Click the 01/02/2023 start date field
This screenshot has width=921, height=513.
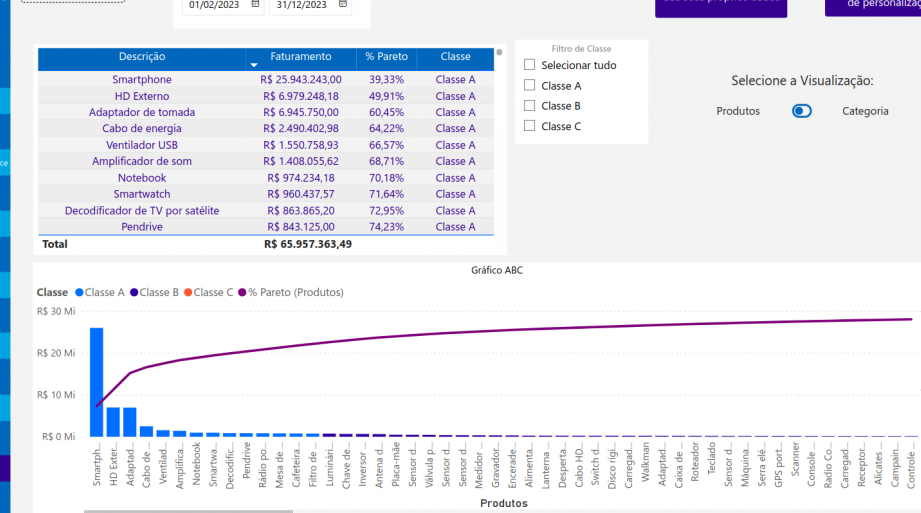pyautogui.click(x=214, y=5)
